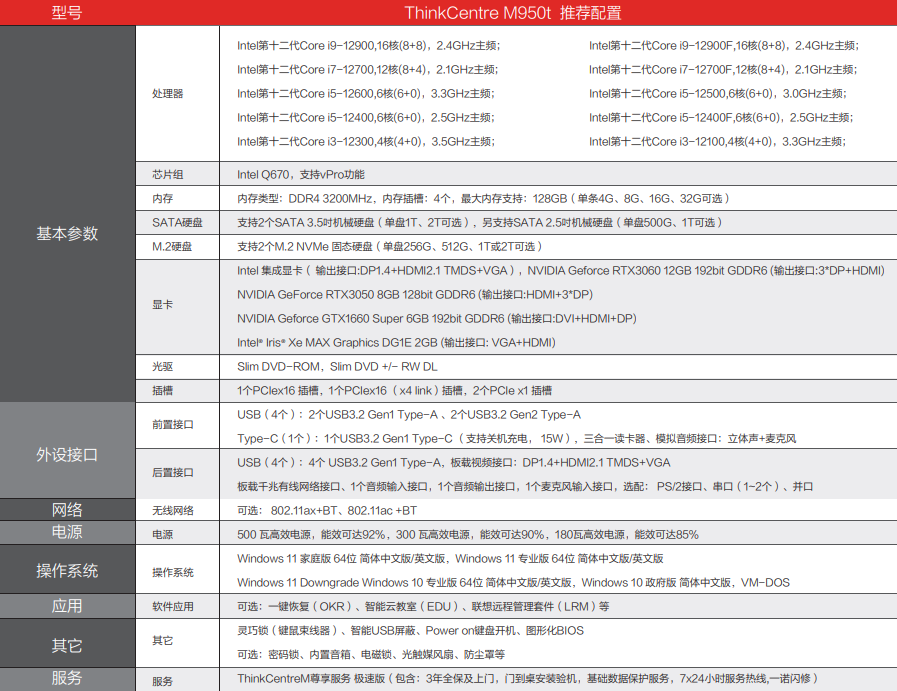Select the 'Core i5-12500' processor line
897x691 pixels.
click(717, 93)
